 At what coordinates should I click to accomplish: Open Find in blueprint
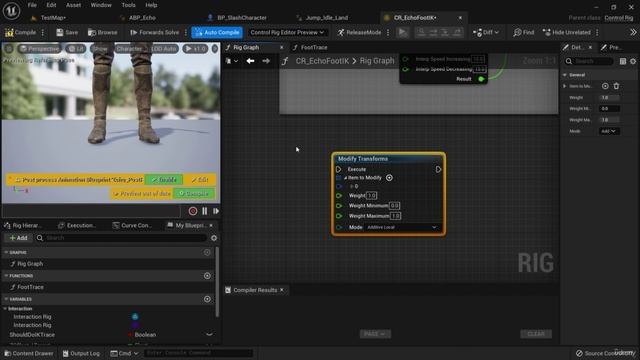click(x=523, y=32)
